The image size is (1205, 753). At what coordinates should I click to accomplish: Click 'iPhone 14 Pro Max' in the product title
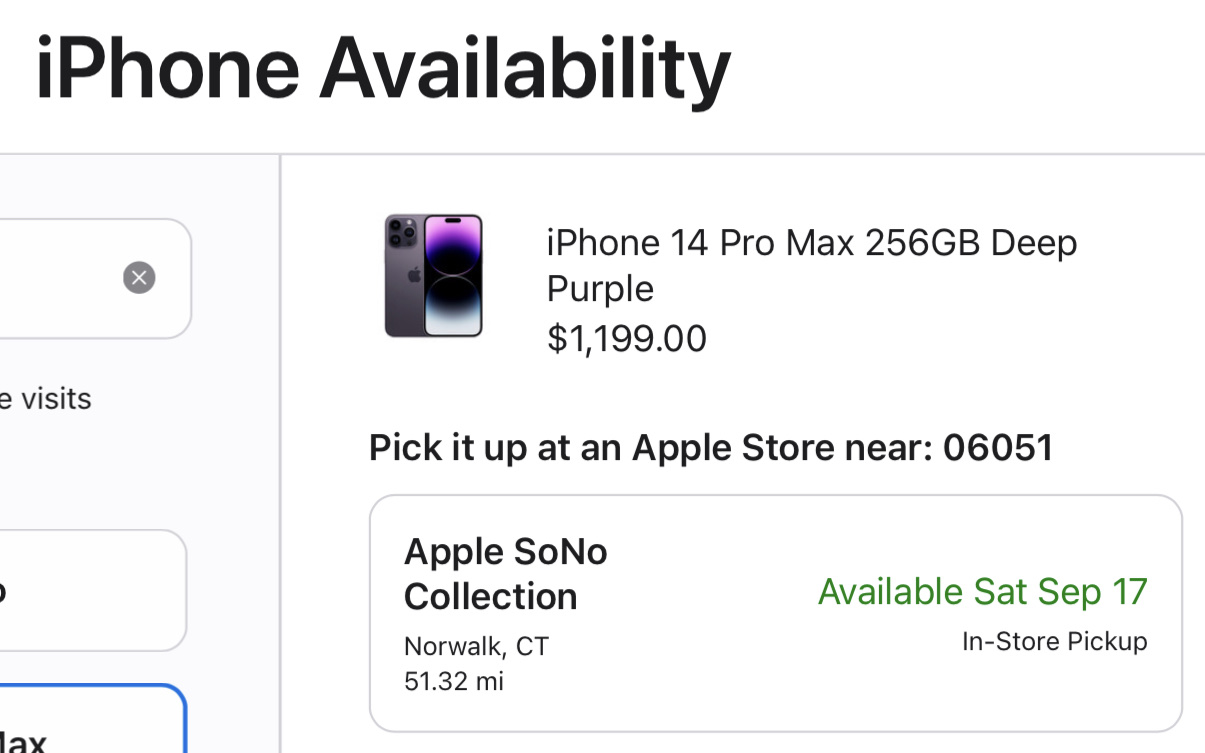[699, 243]
